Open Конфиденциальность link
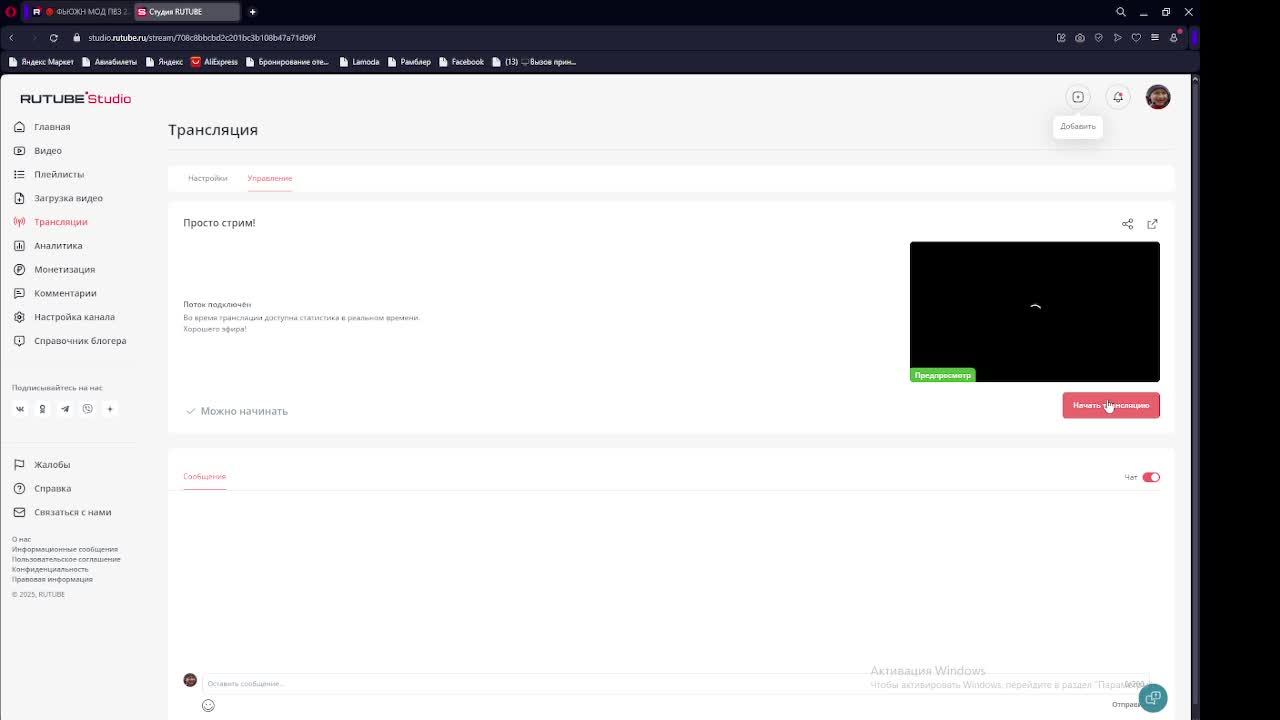Image resolution: width=1280 pixels, height=720 pixels. click(x=50, y=569)
